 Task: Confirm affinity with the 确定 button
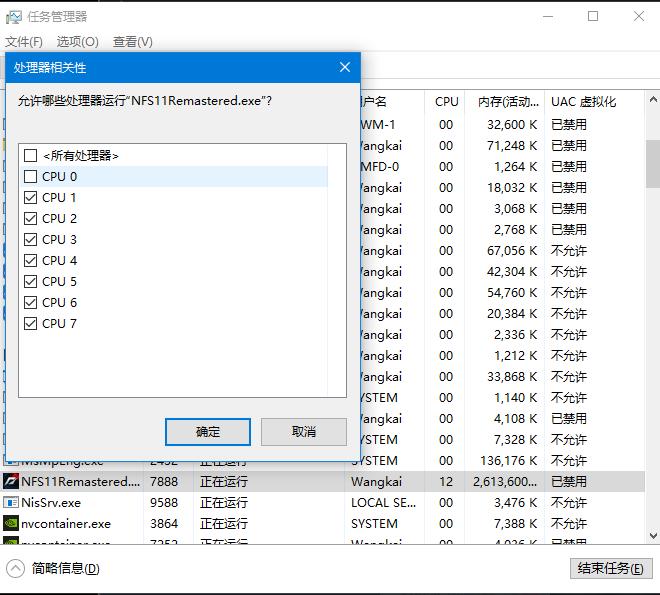(x=208, y=432)
